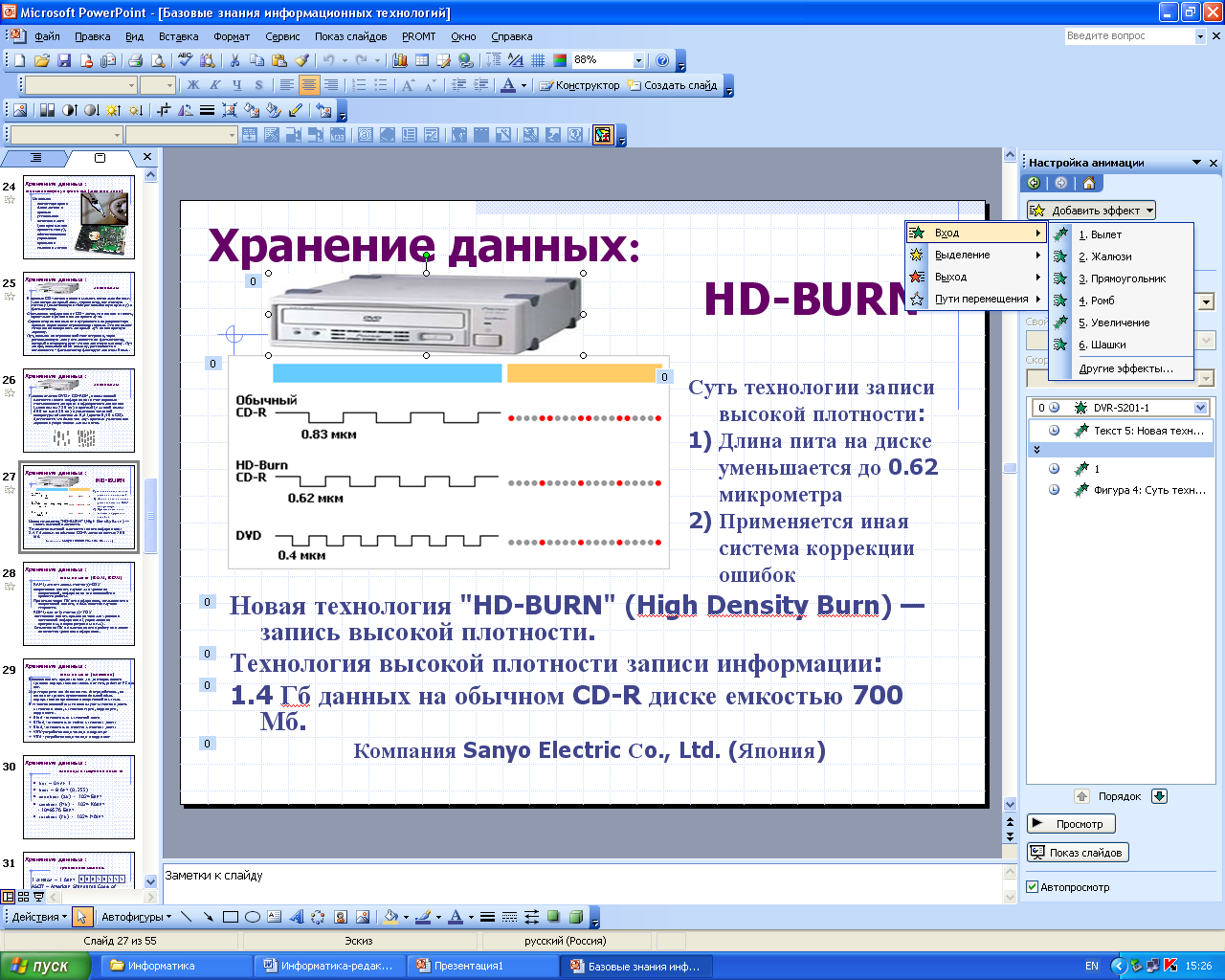Screen dimensions: 1225x980
Task: Apply bold formatting (Ж)
Action: [x=193, y=85]
